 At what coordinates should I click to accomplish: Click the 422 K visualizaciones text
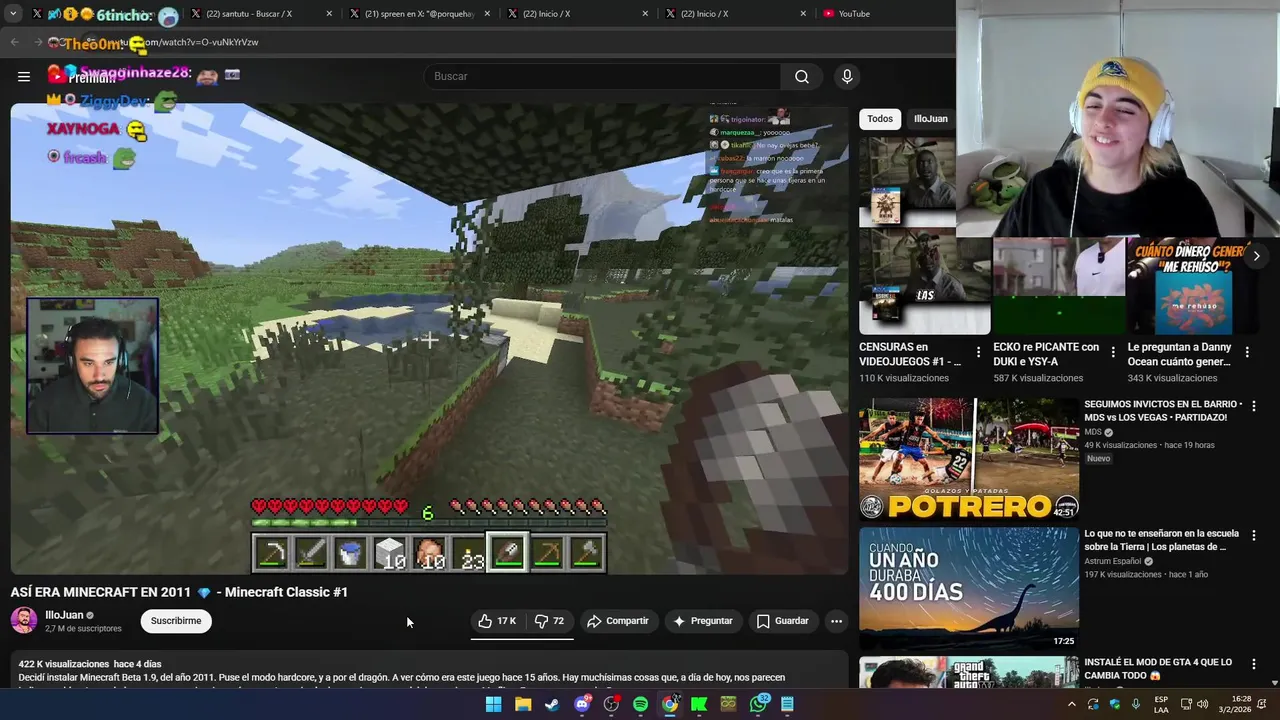point(64,664)
